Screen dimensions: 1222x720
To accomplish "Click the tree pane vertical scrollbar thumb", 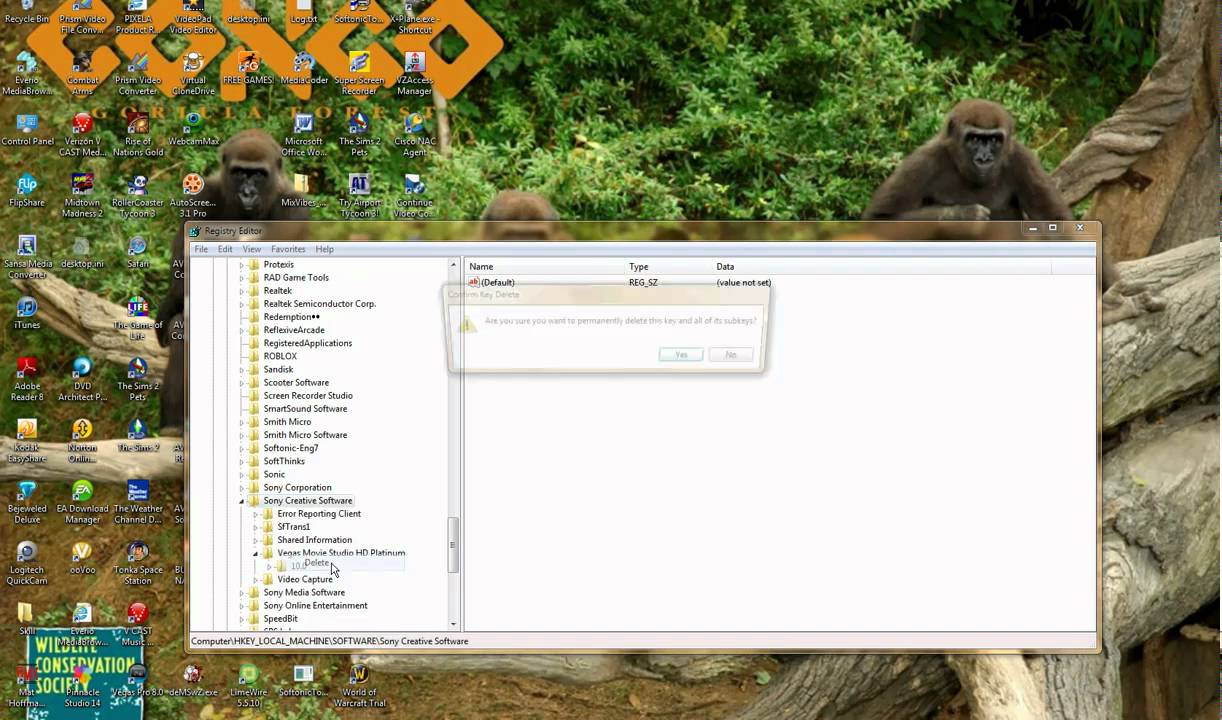I will point(453,545).
